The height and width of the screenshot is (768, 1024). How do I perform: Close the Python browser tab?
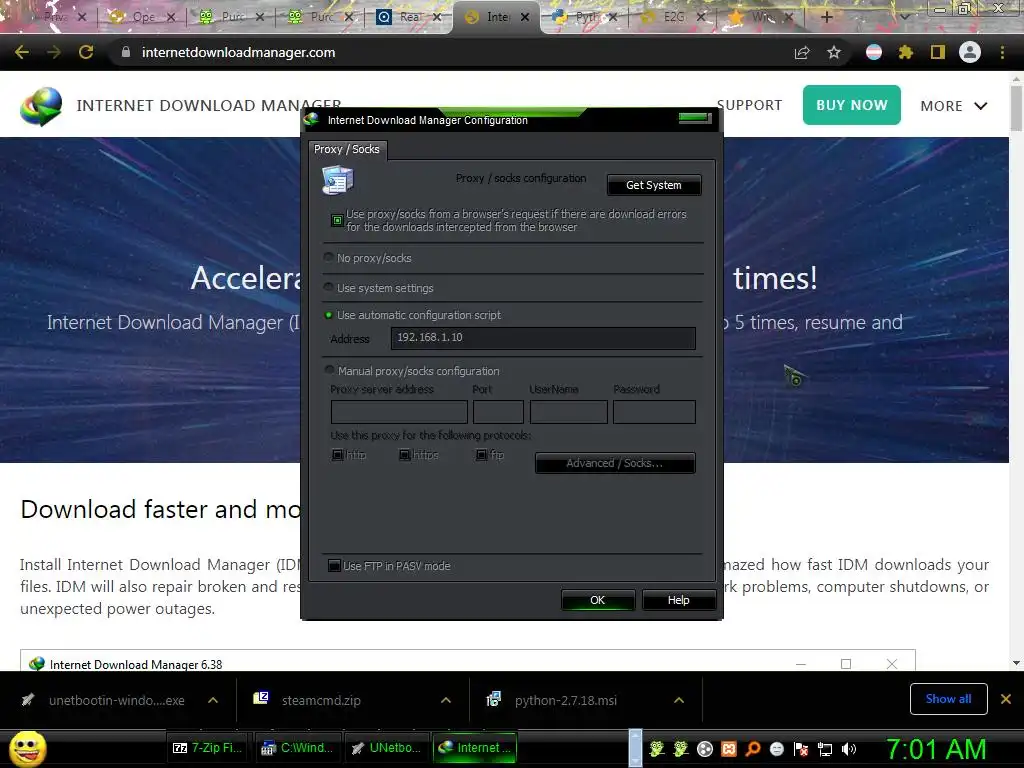tap(613, 18)
